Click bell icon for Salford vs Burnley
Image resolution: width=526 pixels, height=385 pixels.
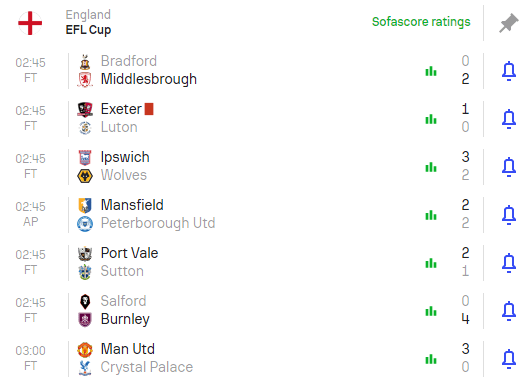click(x=509, y=311)
